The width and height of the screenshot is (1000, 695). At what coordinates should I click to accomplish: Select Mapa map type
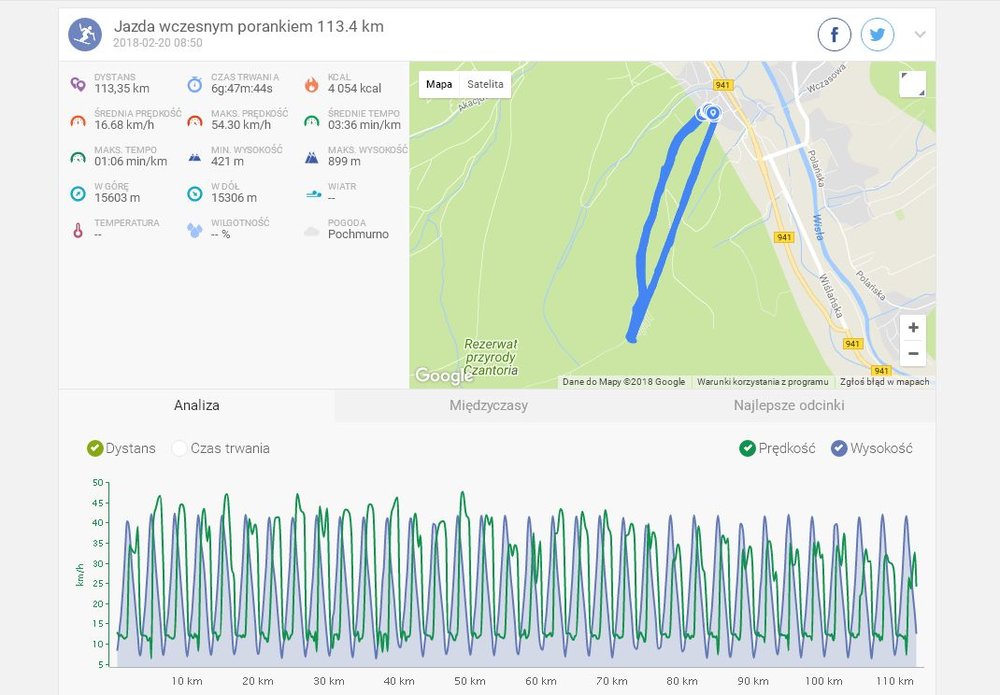(439, 84)
